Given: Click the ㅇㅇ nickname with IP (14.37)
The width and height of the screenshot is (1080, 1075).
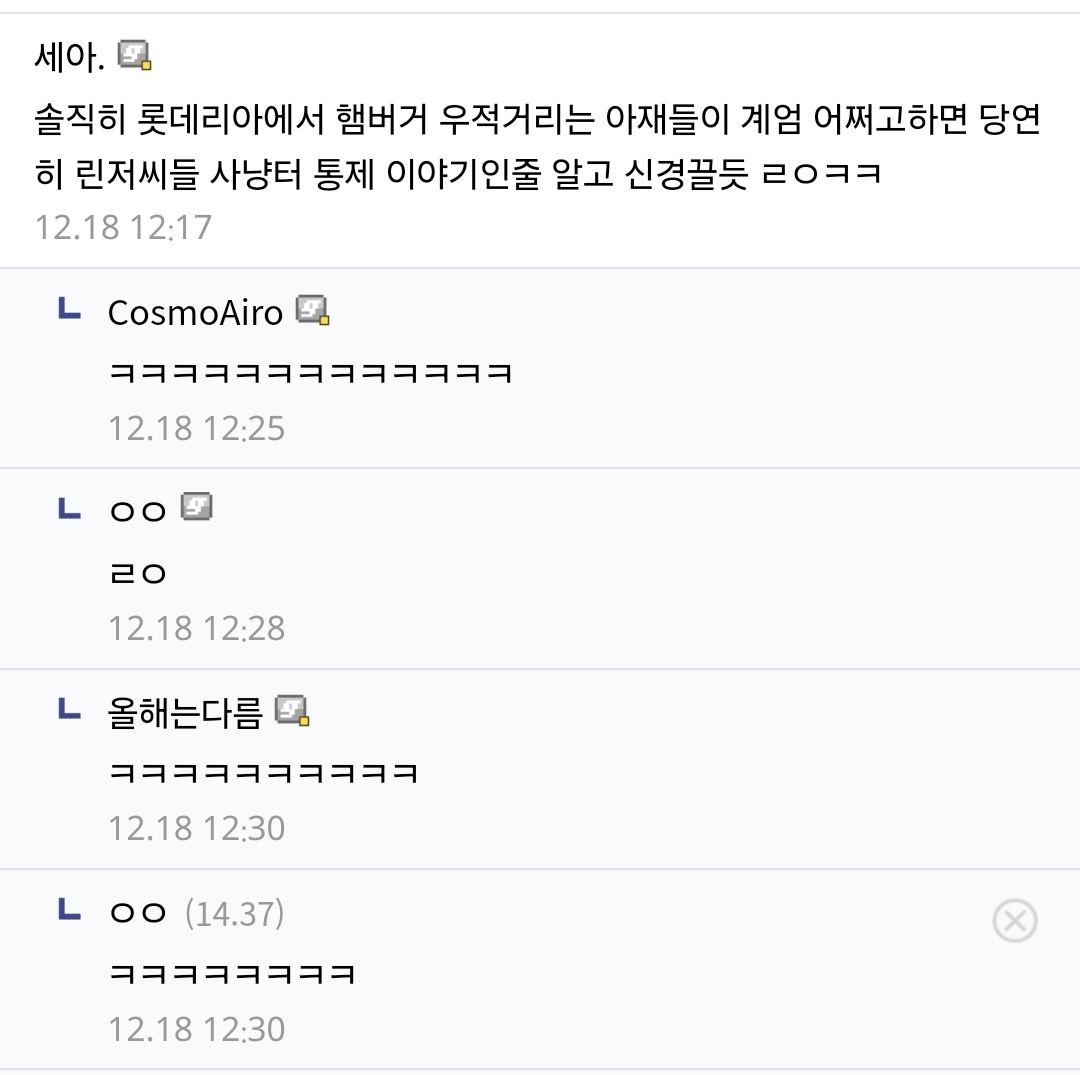Looking at the screenshot, I should point(138,913).
